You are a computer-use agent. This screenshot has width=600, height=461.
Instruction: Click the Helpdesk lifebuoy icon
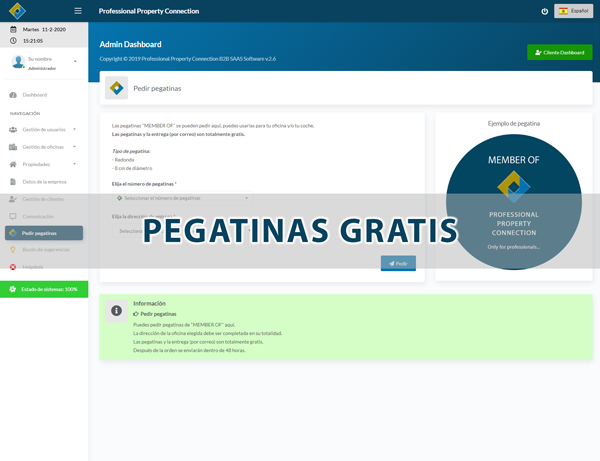[13, 267]
